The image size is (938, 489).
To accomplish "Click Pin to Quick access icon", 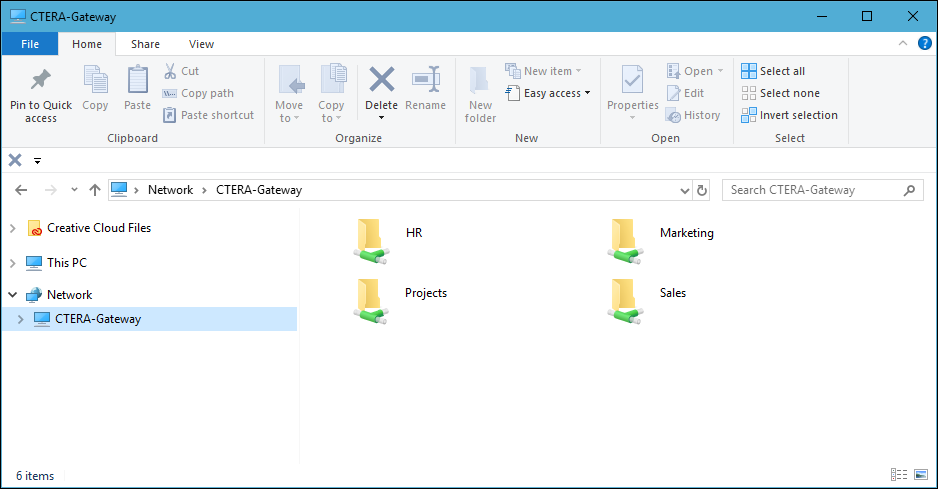I will click(x=41, y=80).
